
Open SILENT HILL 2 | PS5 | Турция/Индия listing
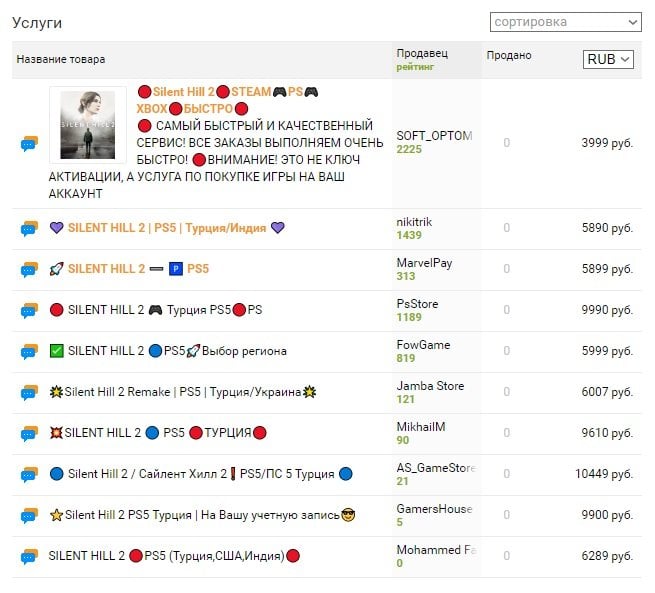pyautogui.click(x=167, y=228)
